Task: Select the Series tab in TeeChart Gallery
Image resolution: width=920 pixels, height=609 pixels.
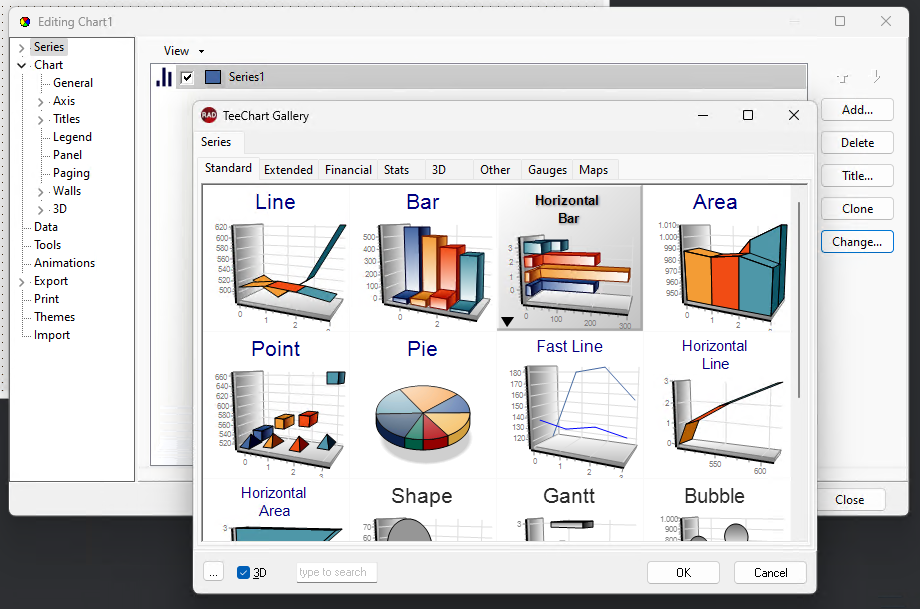Action: 216,142
